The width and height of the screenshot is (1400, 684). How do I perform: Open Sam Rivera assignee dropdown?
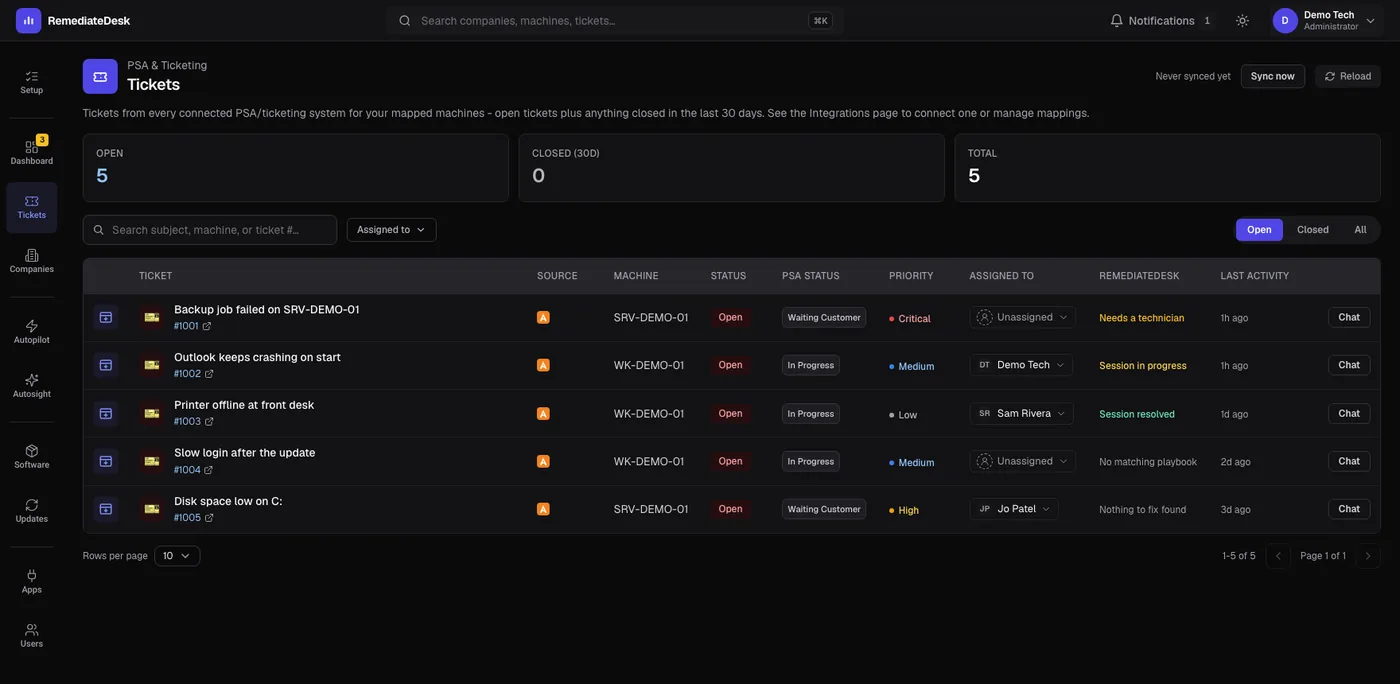tap(1021, 413)
